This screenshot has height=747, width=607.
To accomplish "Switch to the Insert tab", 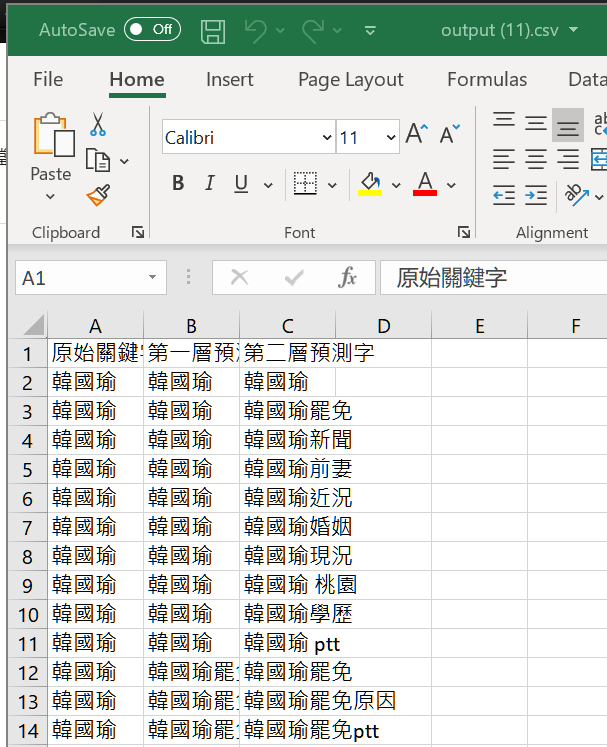I will tap(230, 80).
